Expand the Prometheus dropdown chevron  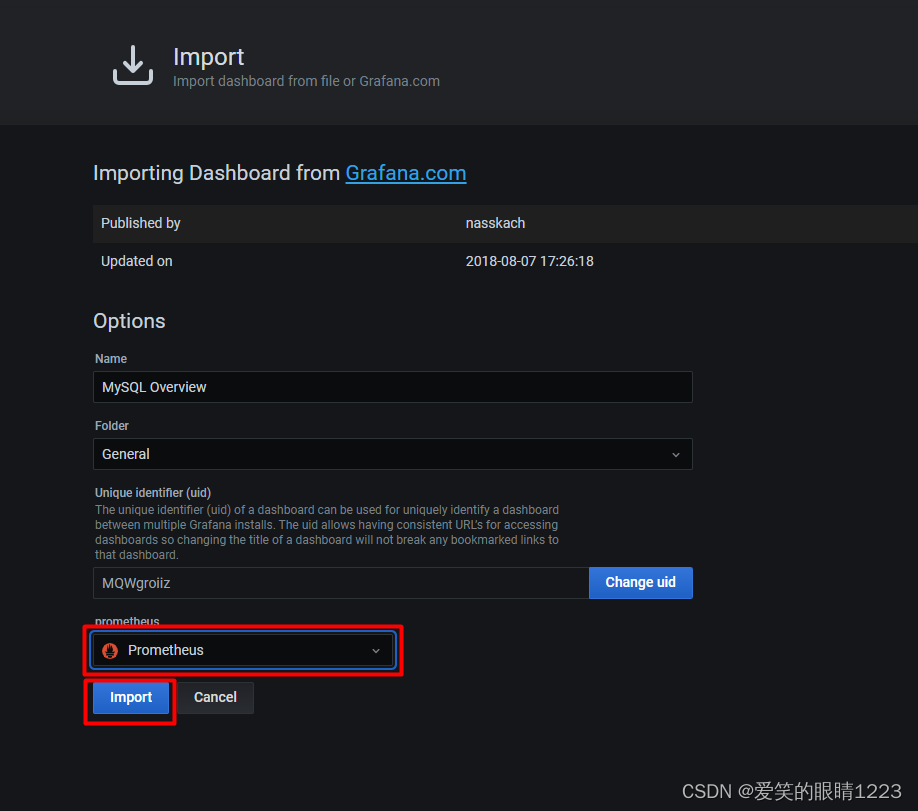[376, 651]
